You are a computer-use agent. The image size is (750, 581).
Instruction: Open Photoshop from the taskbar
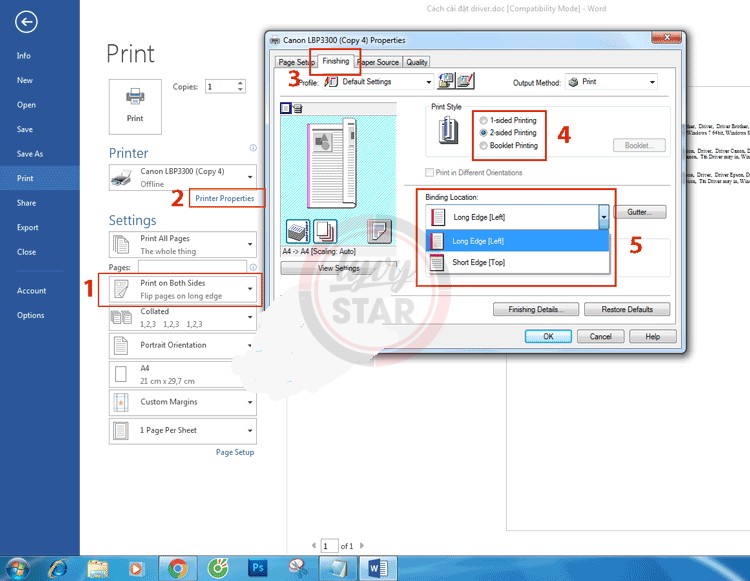coord(258,568)
